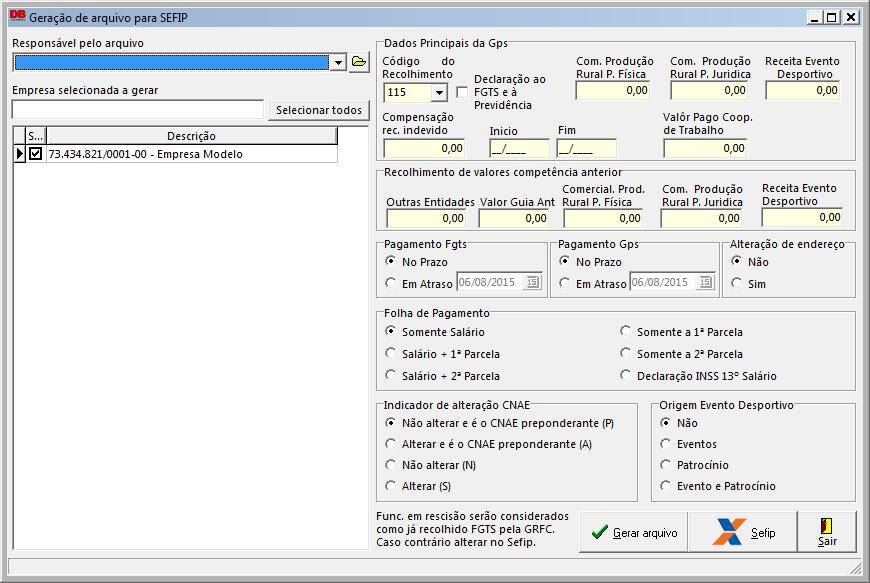Screen dimensions: 870x583
Task: Click the Outras Entidades value field
Action: [x=426, y=218]
